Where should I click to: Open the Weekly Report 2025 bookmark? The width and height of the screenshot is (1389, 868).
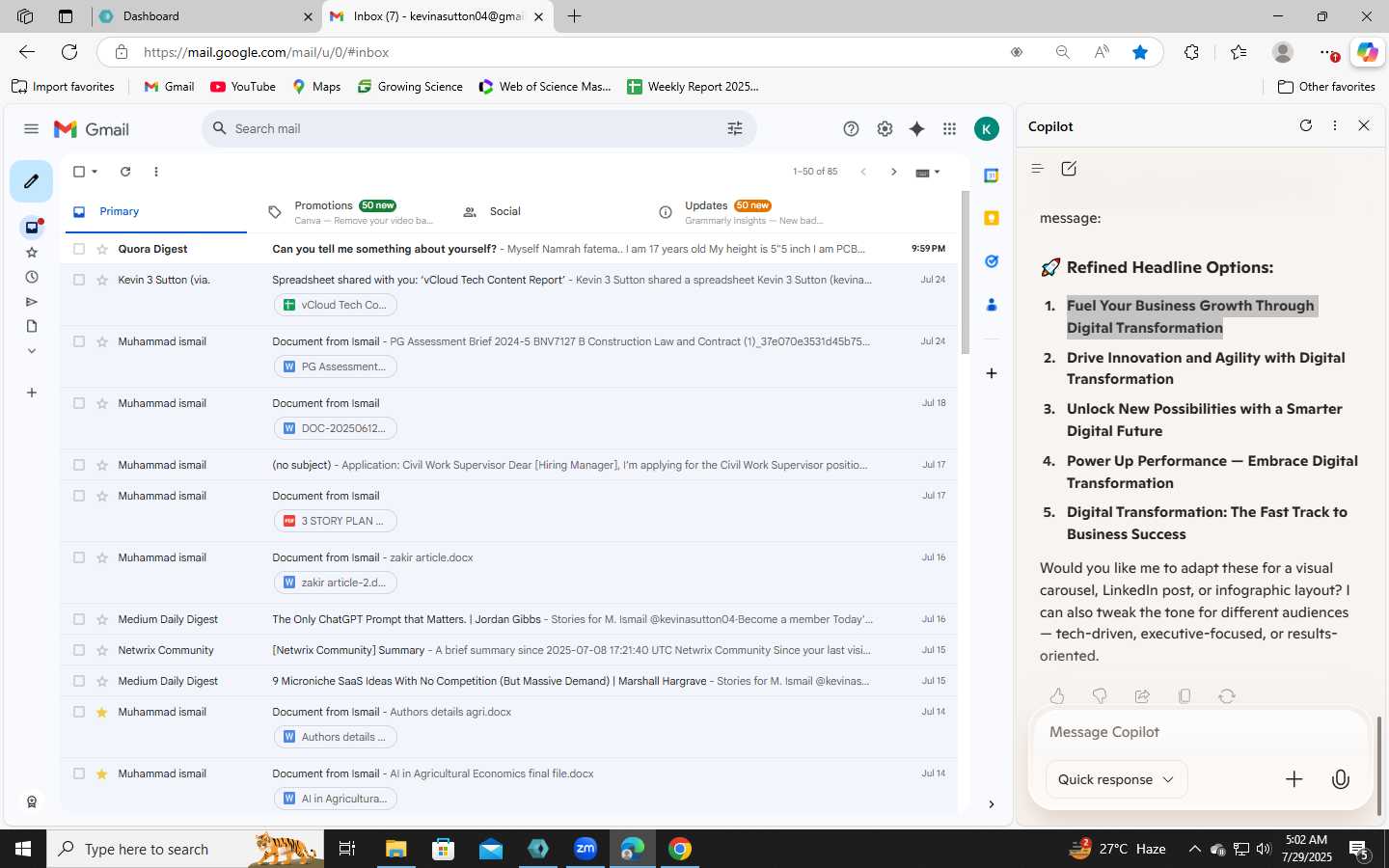[693, 87]
